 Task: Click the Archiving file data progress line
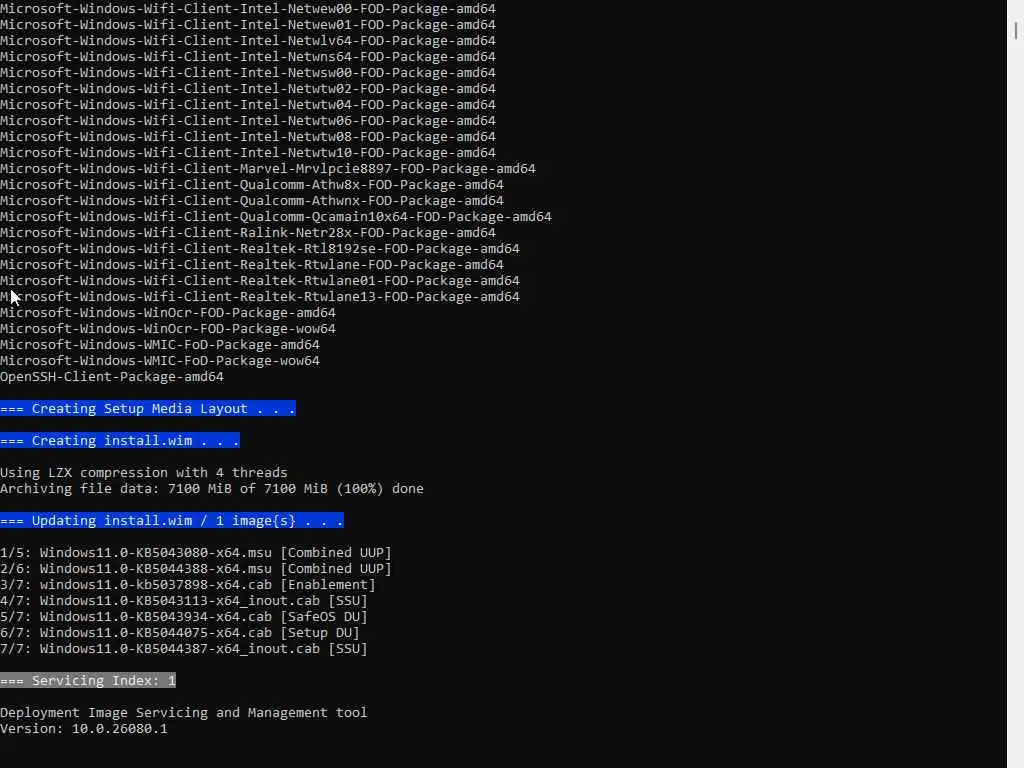tap(212, 488)
